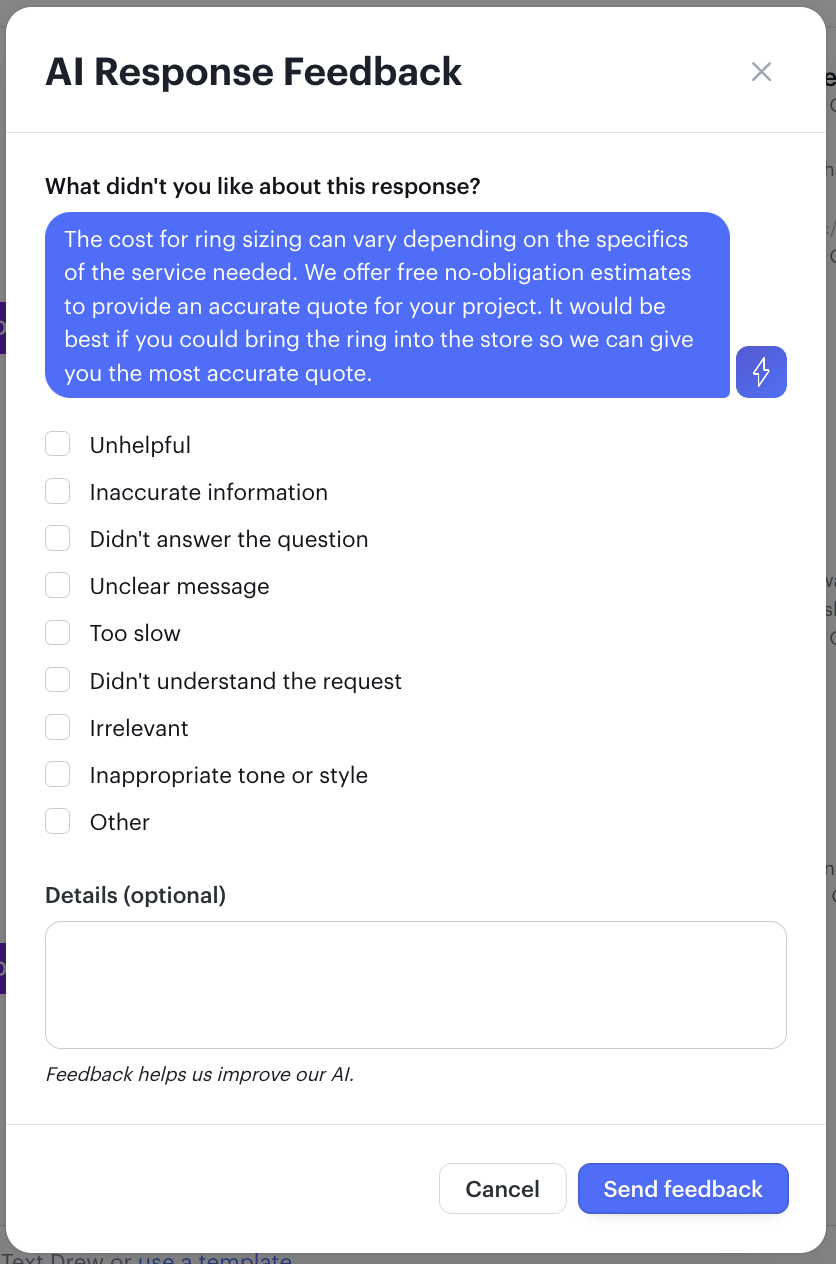This screenshot has width=836, height=1264.
Task: Open the use a template link
Action: click(214, 1258)
